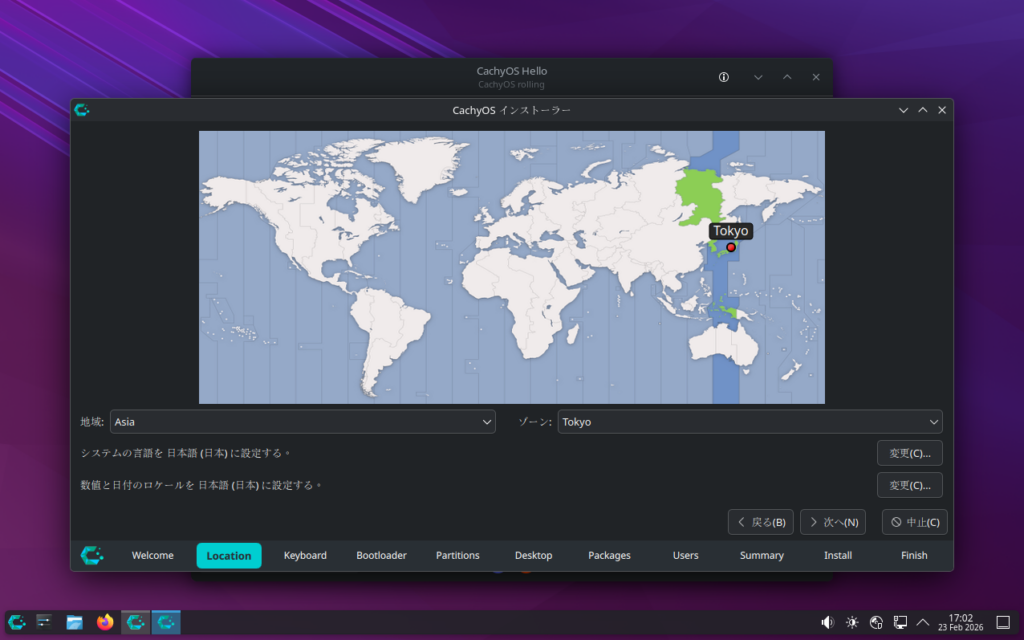
Task: Open the 地域 region dropdown showing Asia
Action: coord(302,422)
